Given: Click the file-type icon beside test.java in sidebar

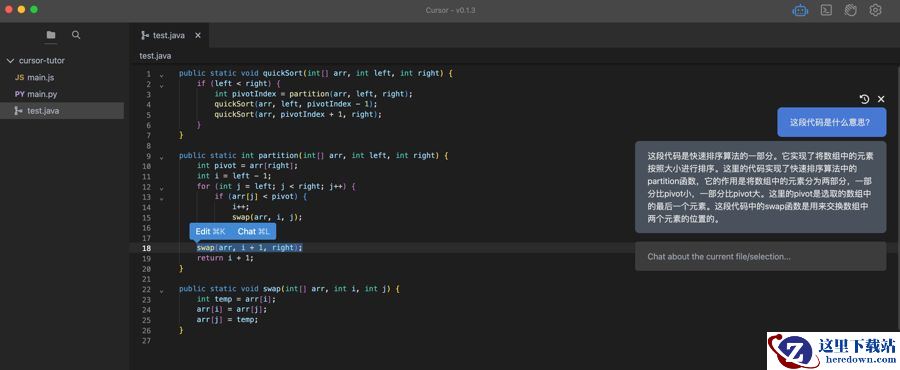Looking at the screenshot, I should pos(19,111).
